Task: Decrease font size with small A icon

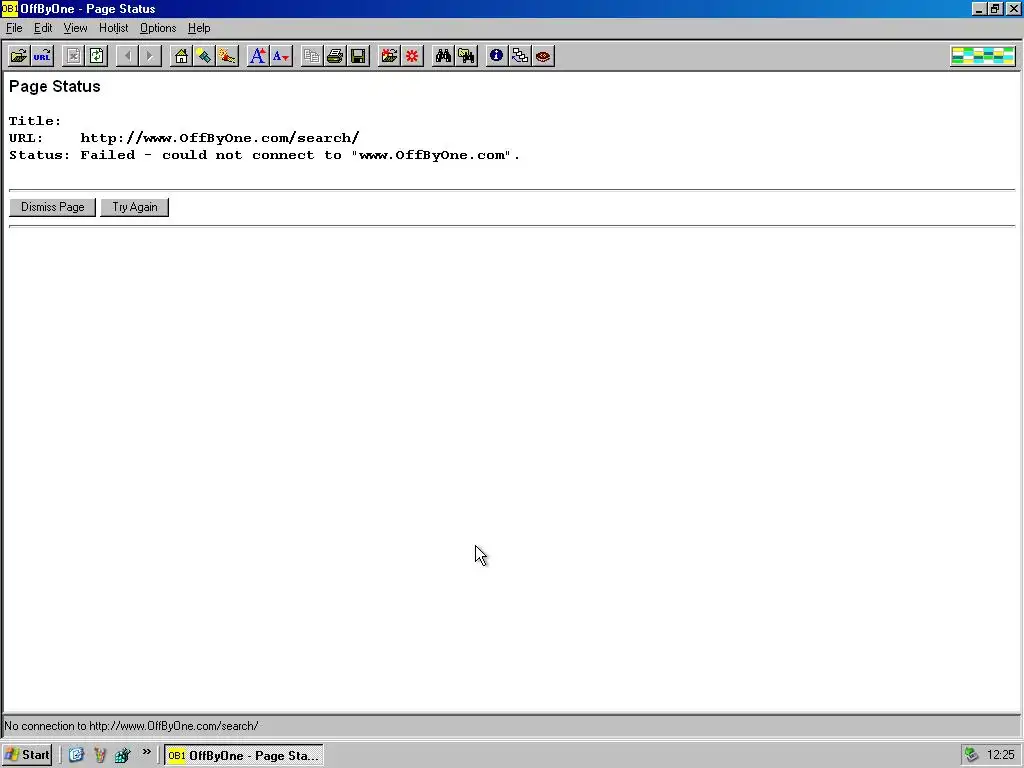Action: click(x=281, y=56)
